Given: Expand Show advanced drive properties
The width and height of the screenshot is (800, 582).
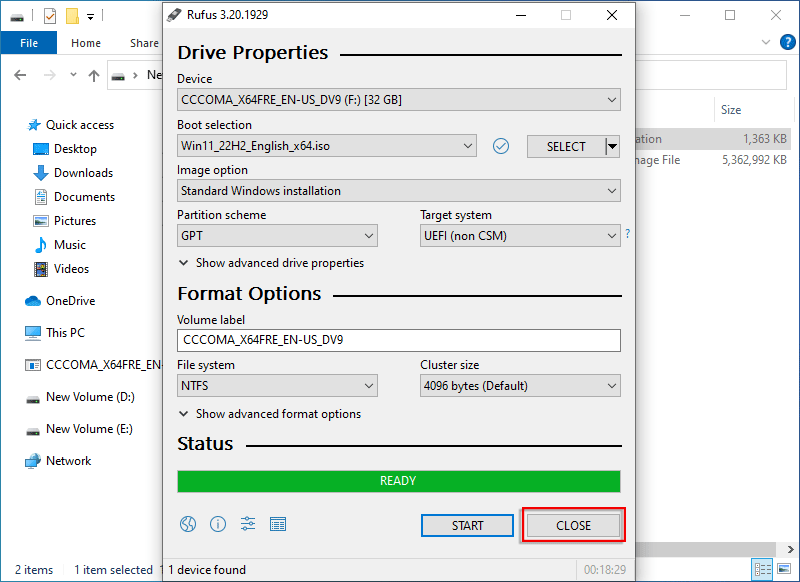Looking at the screenshot, I should click(271, 263).
